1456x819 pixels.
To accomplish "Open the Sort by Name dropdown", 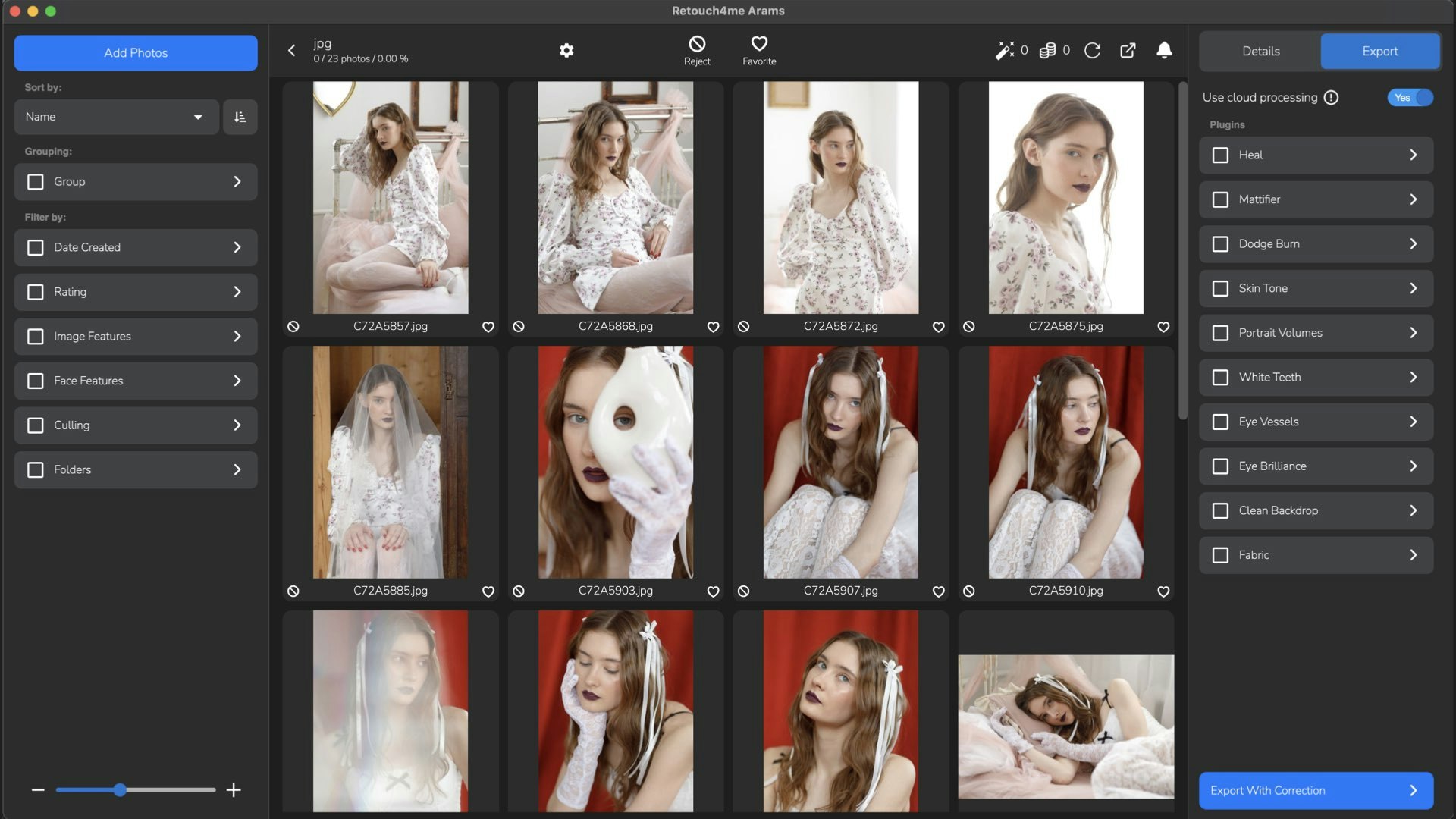I will coord(116,117).
